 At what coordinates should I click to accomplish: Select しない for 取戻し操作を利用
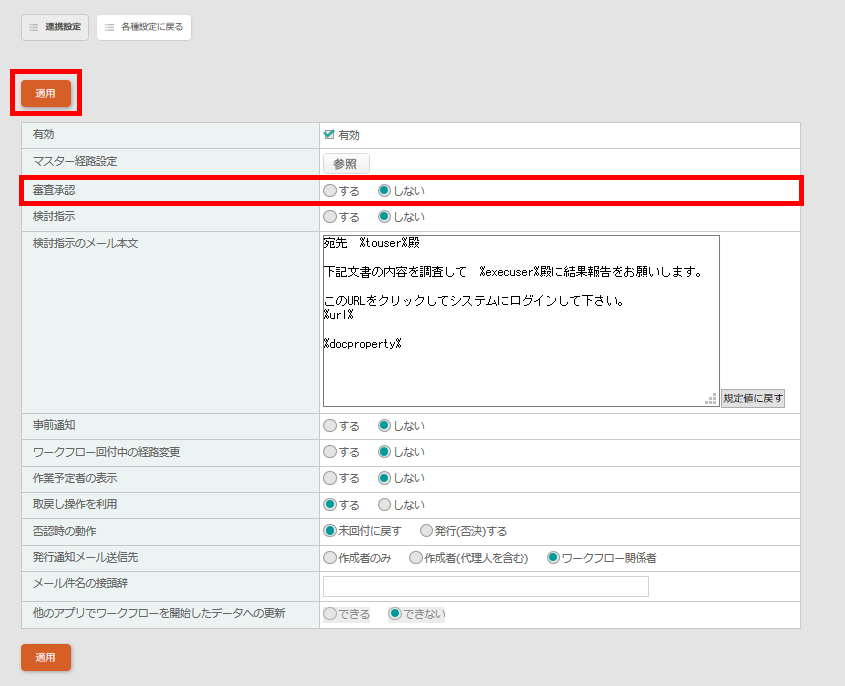coord(384,505)
